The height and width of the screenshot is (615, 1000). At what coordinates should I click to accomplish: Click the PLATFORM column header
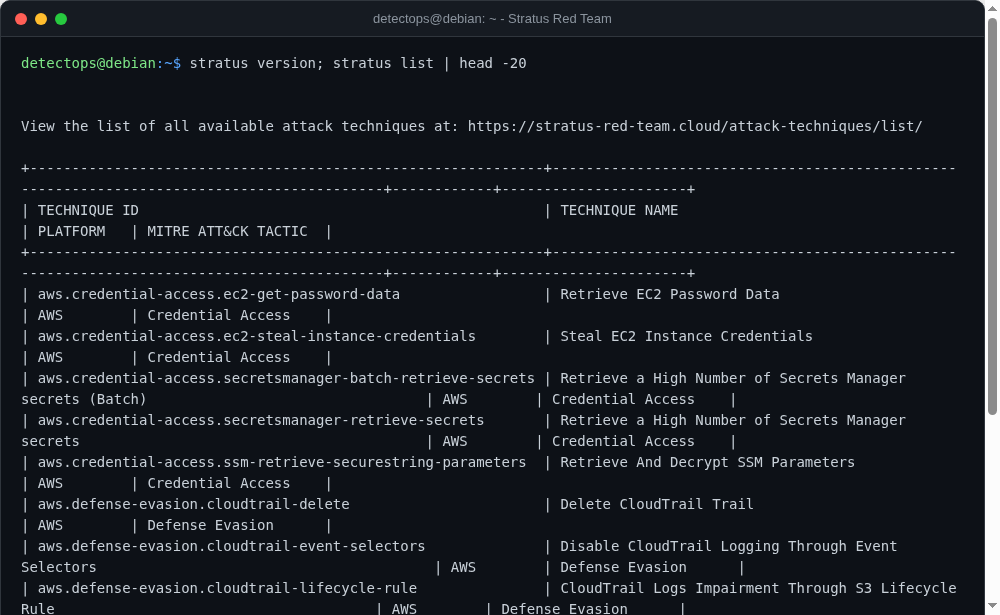(71, 232)
